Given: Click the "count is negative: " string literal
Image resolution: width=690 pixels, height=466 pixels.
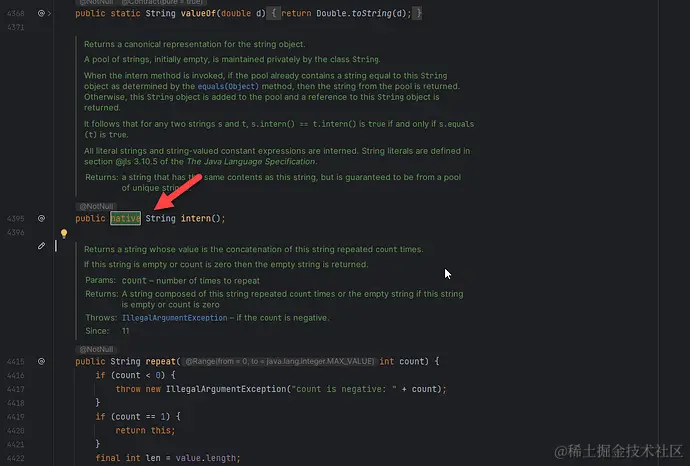Looking at the screenshot, I should click(344, 389).
